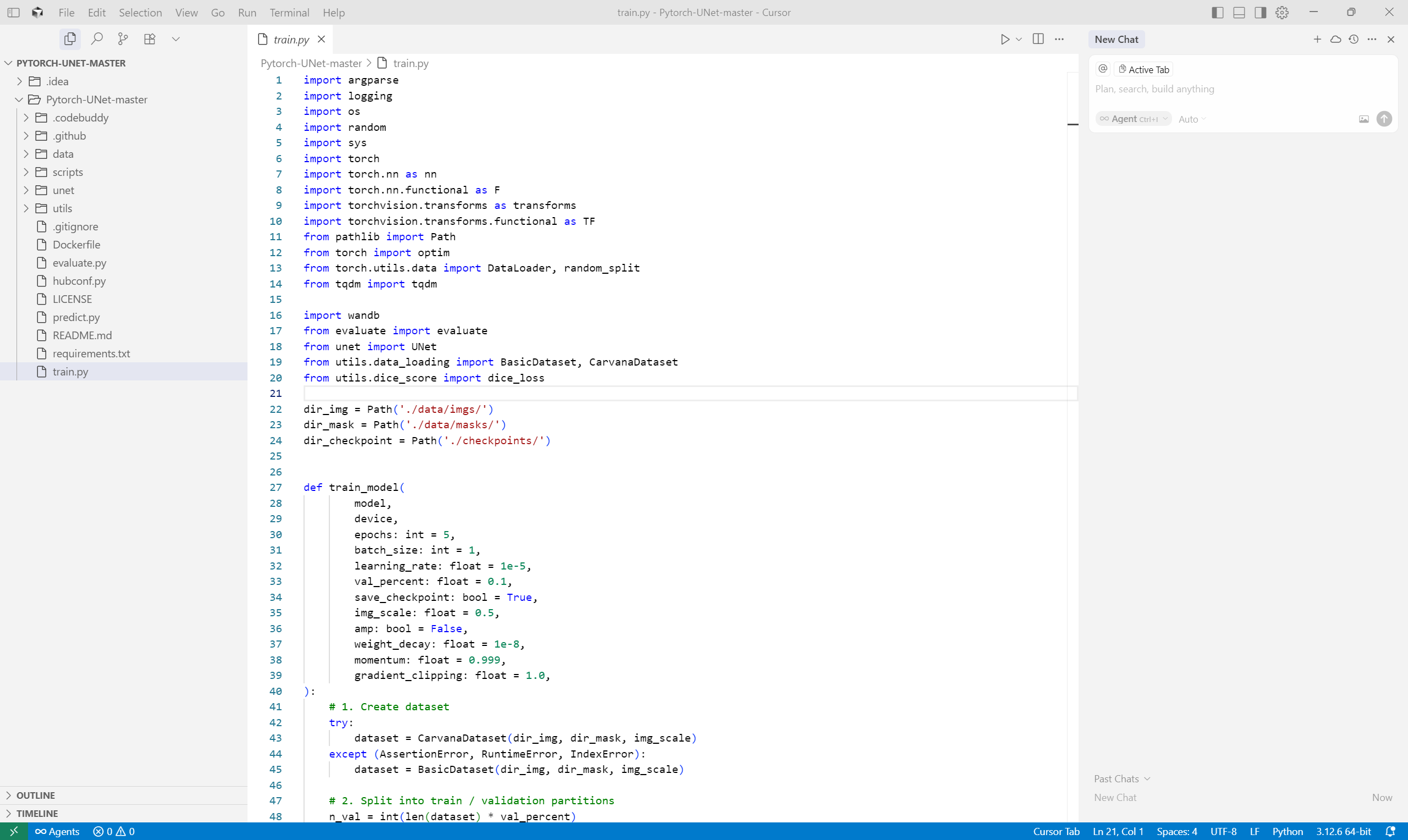
Task: Click the notifications bell in status bar
Action: click(1390, 831)
